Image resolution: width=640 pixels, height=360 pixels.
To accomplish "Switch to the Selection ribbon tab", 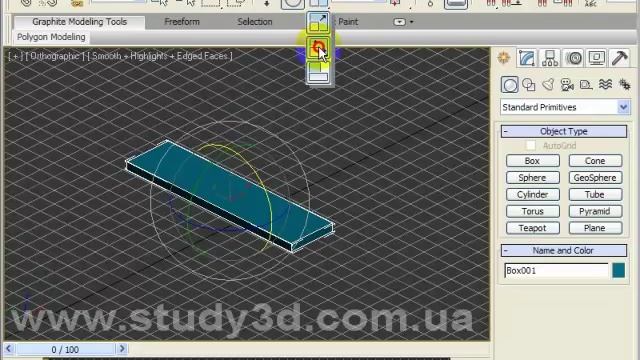I will pyautogui.click(x=255, y=22).
